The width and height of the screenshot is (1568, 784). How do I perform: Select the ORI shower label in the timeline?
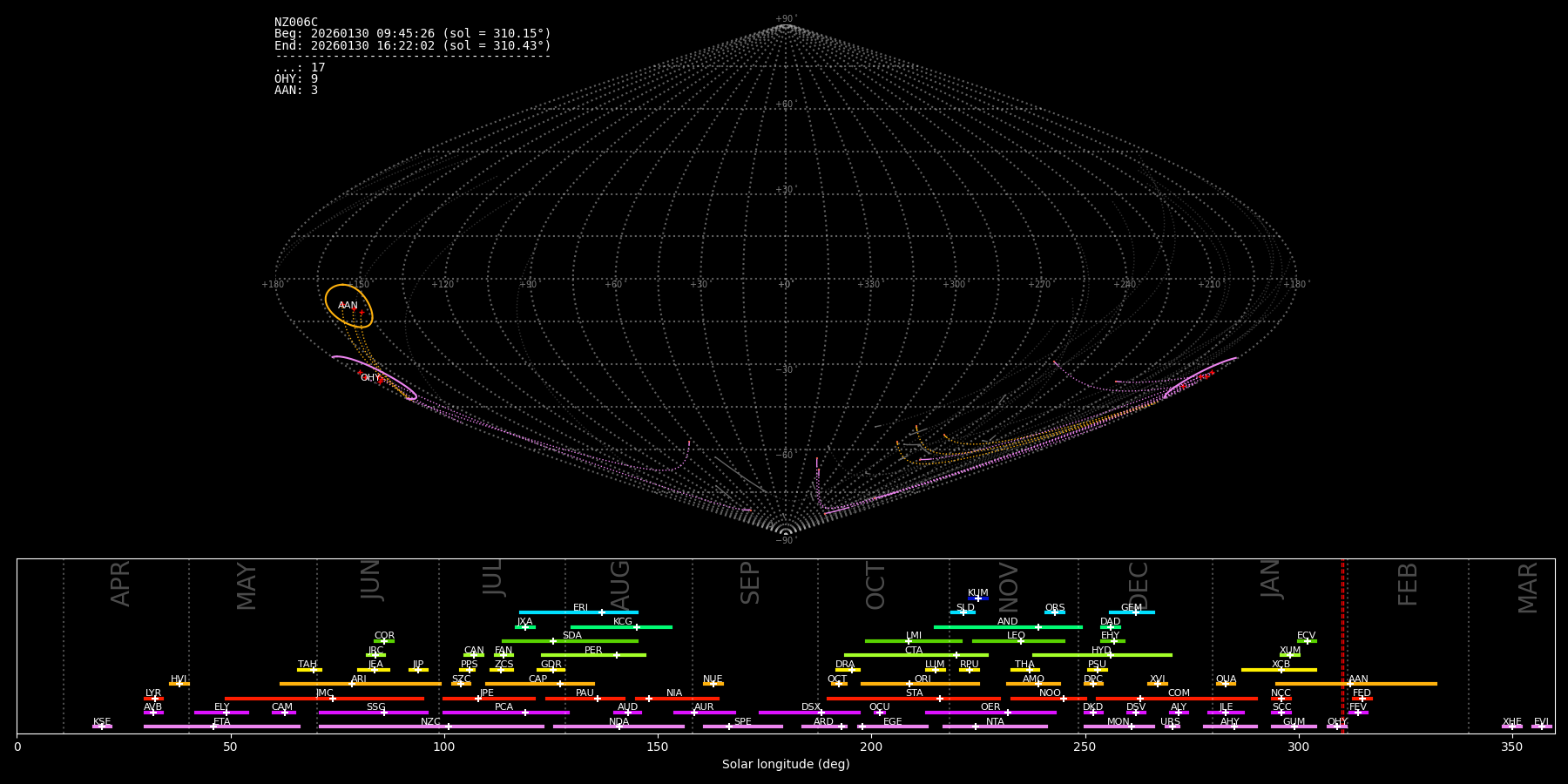click(923, 679)
